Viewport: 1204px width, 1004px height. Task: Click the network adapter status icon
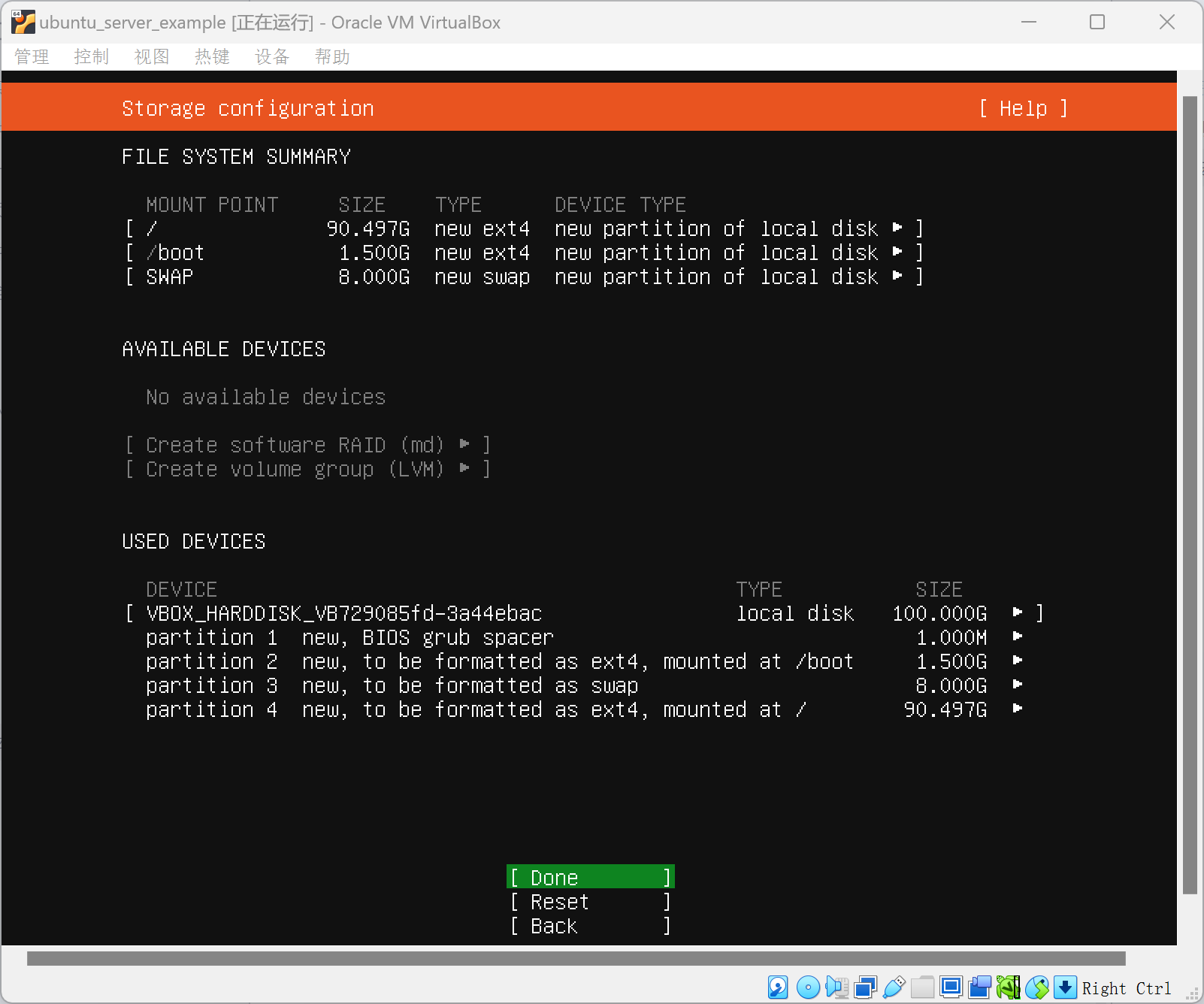[865, 987]
